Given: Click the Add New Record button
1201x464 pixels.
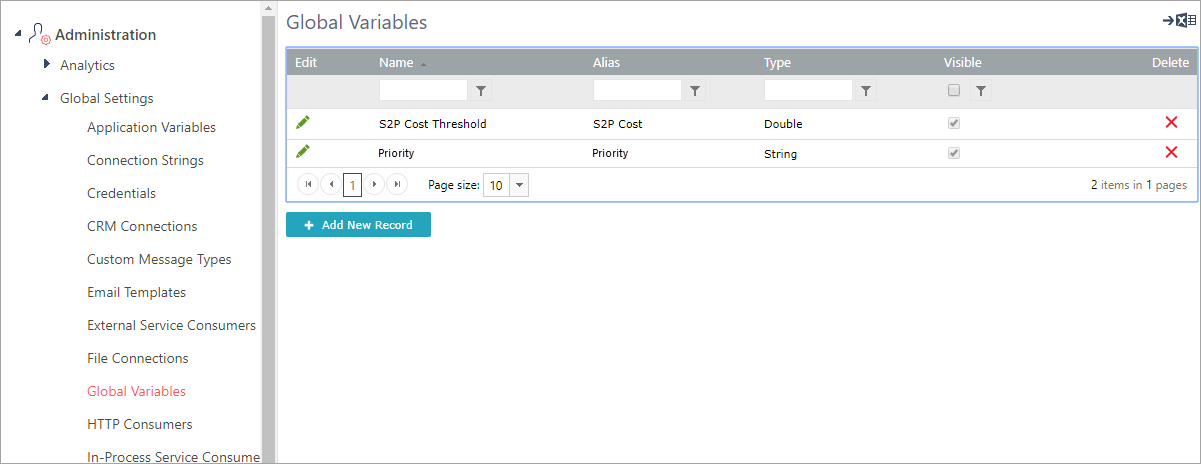Looking at the screenshot, I should pos(358,225).
